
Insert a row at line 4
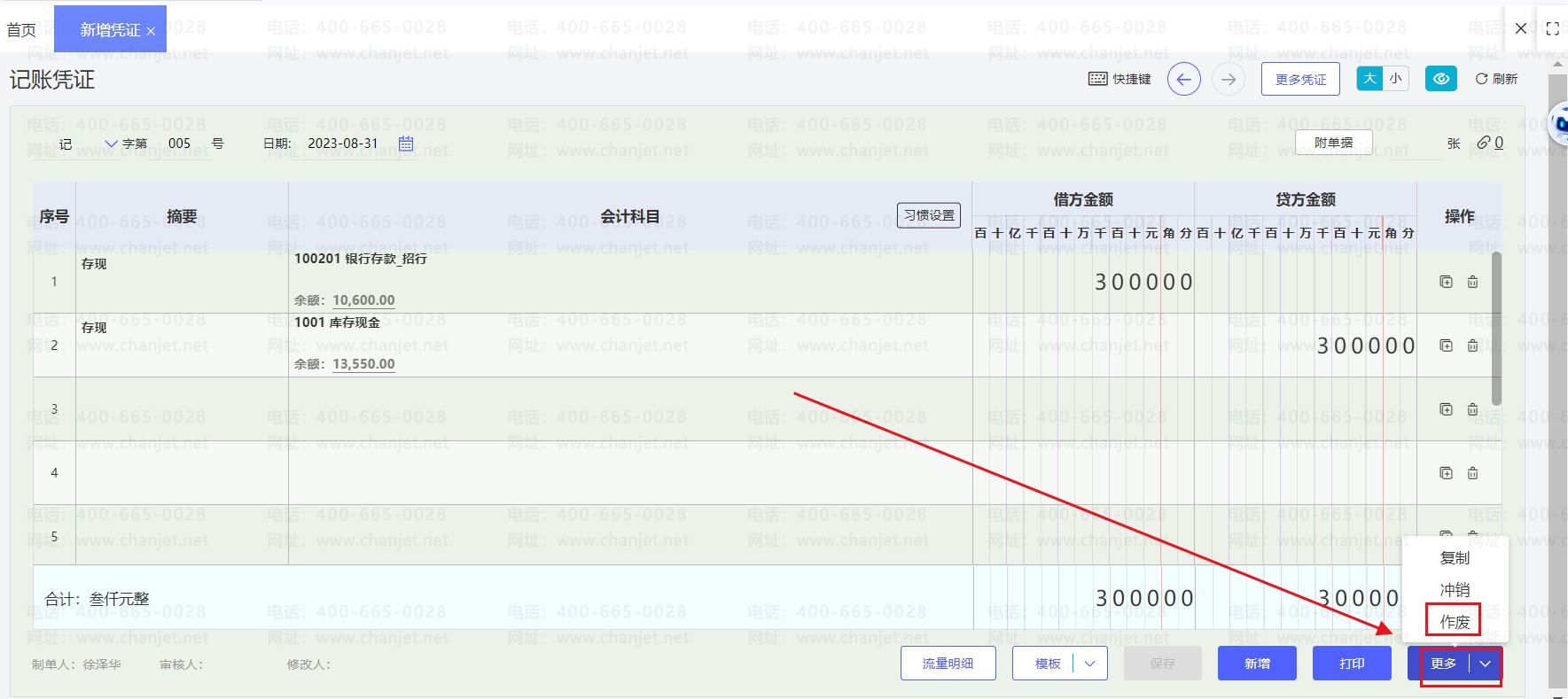coord(1447,473)
